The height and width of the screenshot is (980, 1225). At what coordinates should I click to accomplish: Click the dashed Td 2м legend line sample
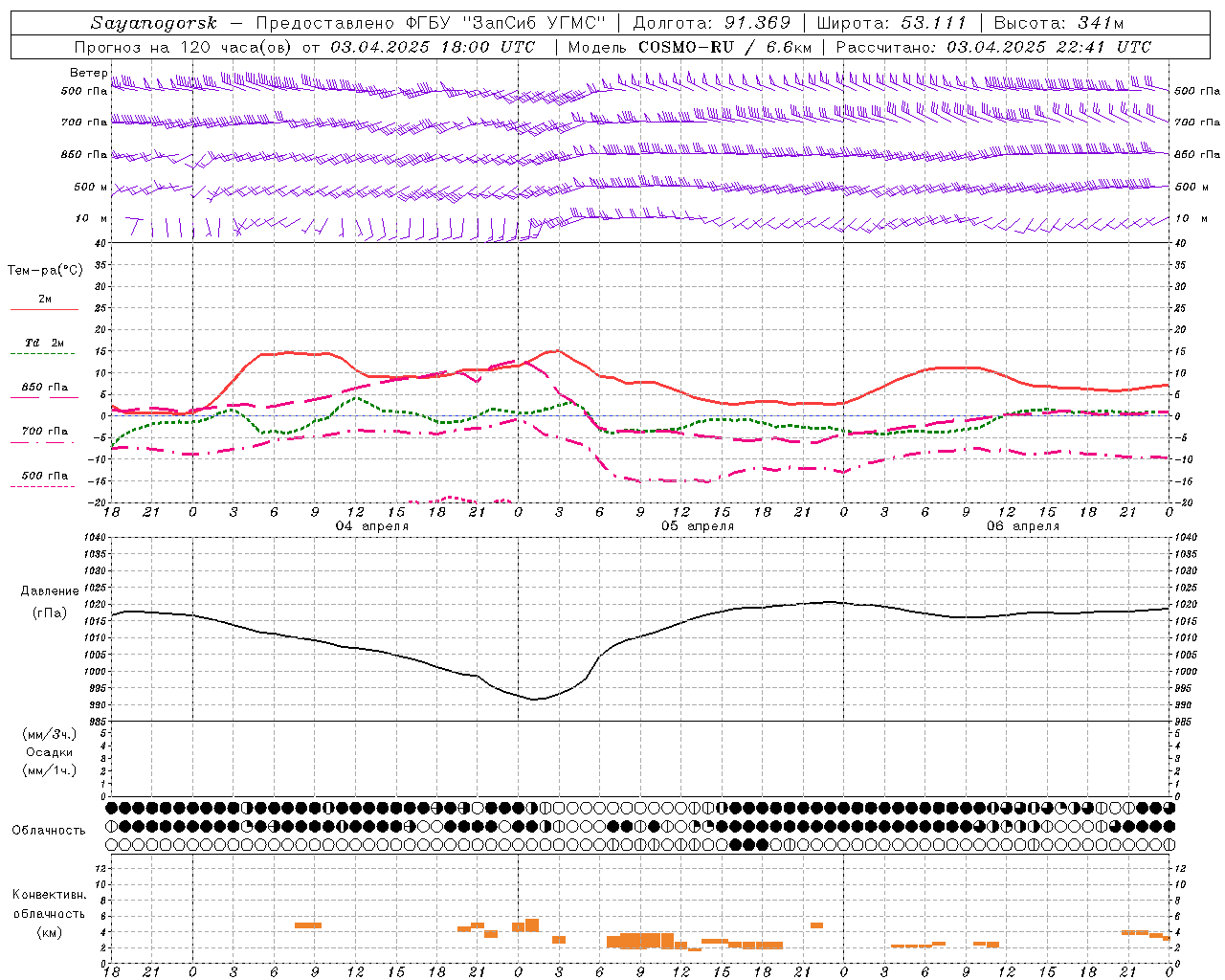42,354
